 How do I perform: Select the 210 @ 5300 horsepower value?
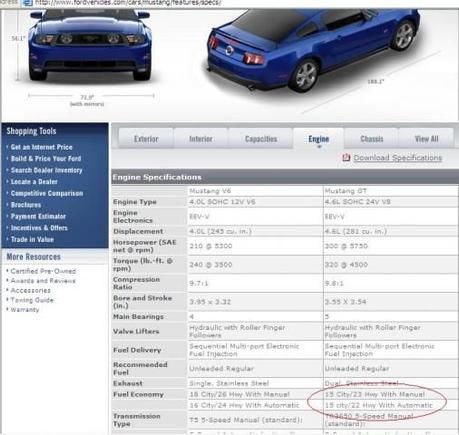tap(211, 246)
